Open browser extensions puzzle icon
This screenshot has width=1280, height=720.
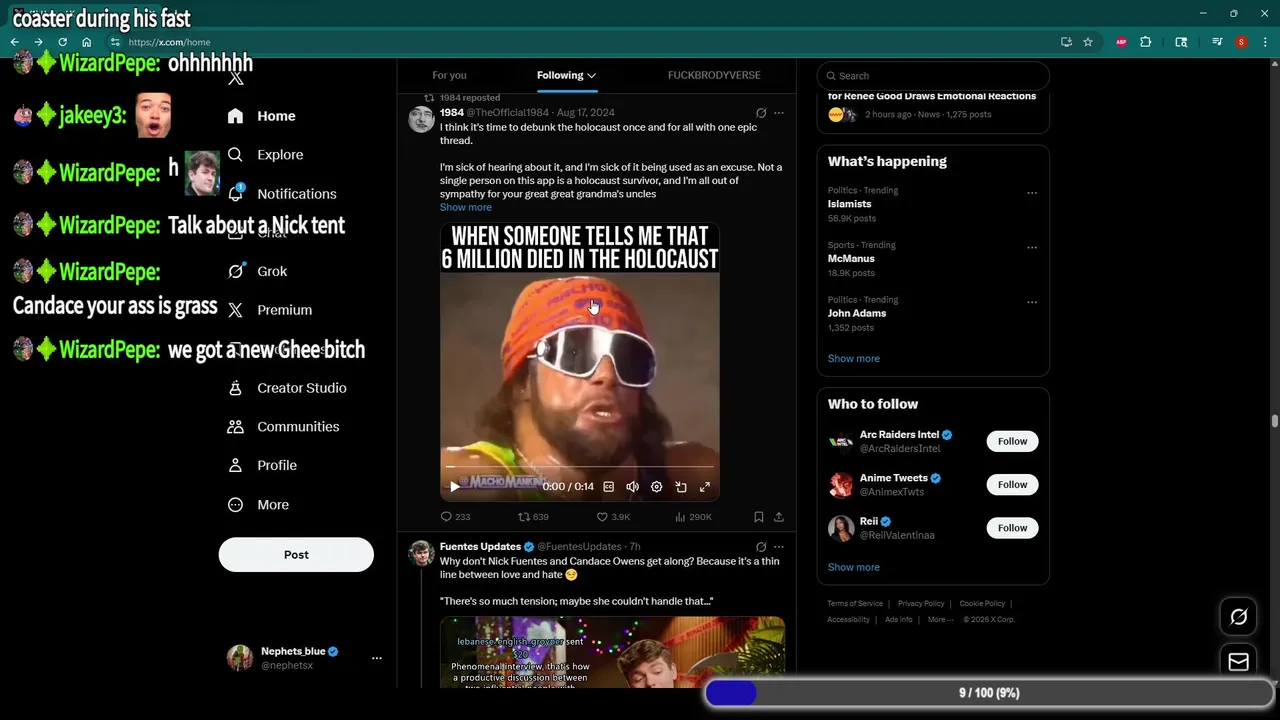tap(1146, 42)
